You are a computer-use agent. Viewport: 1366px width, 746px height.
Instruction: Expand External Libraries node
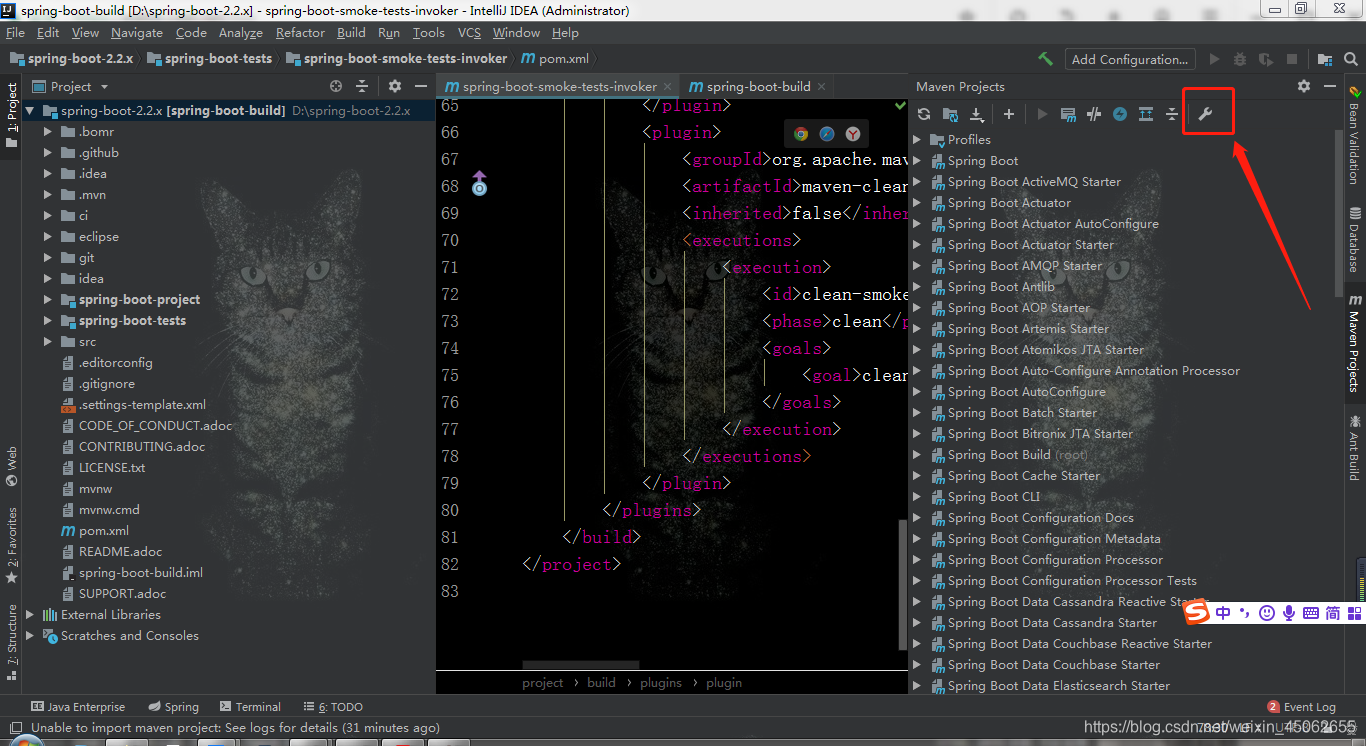pos(30,615)
